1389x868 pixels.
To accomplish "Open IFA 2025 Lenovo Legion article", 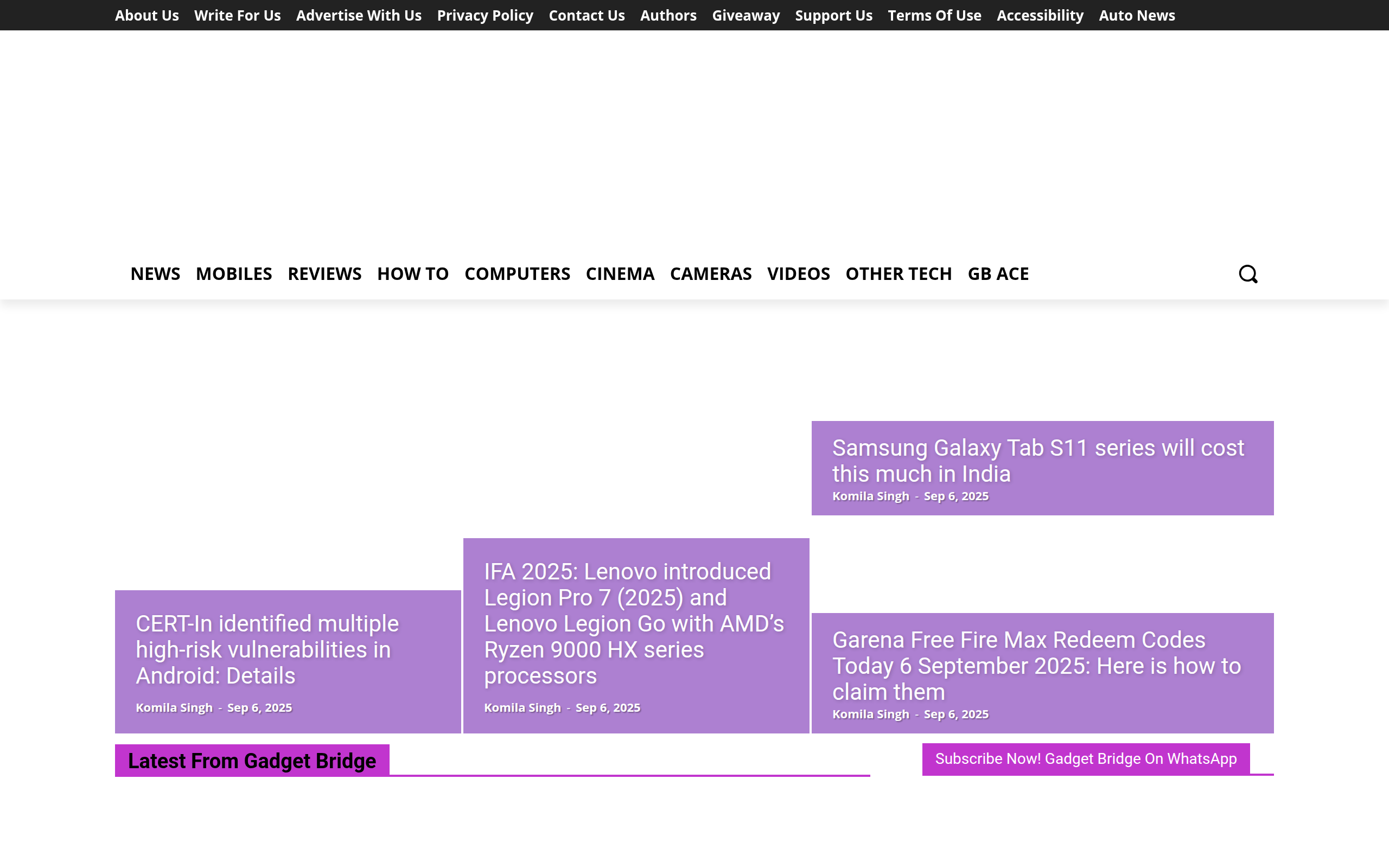I will 634,623.
